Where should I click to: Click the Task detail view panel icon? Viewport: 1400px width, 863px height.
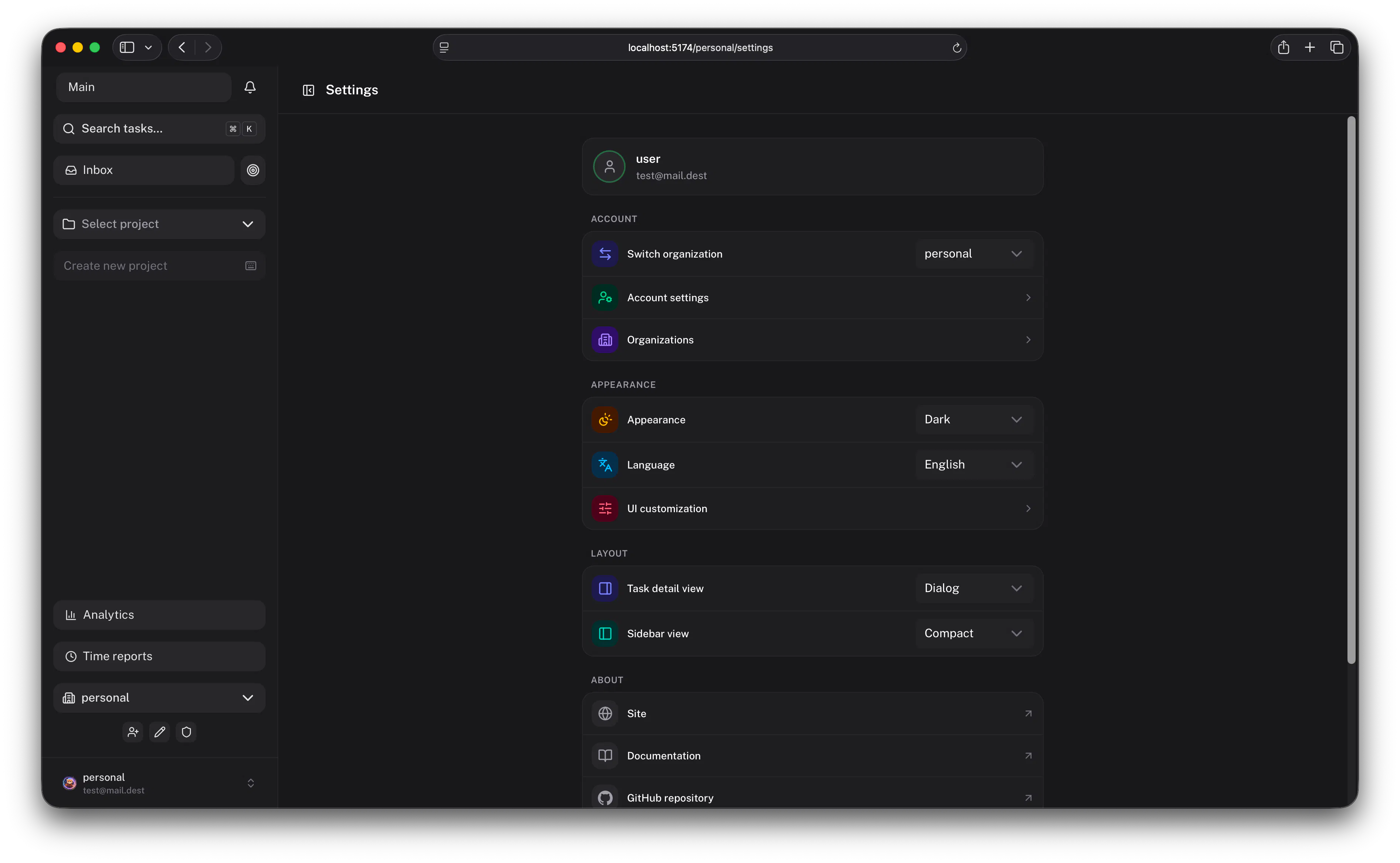click(605, 588)
